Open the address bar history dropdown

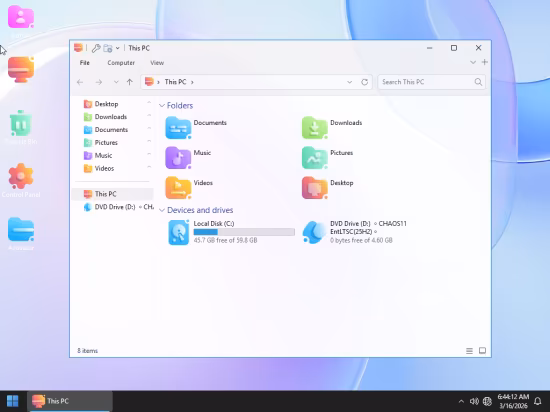tap(349, 82)
